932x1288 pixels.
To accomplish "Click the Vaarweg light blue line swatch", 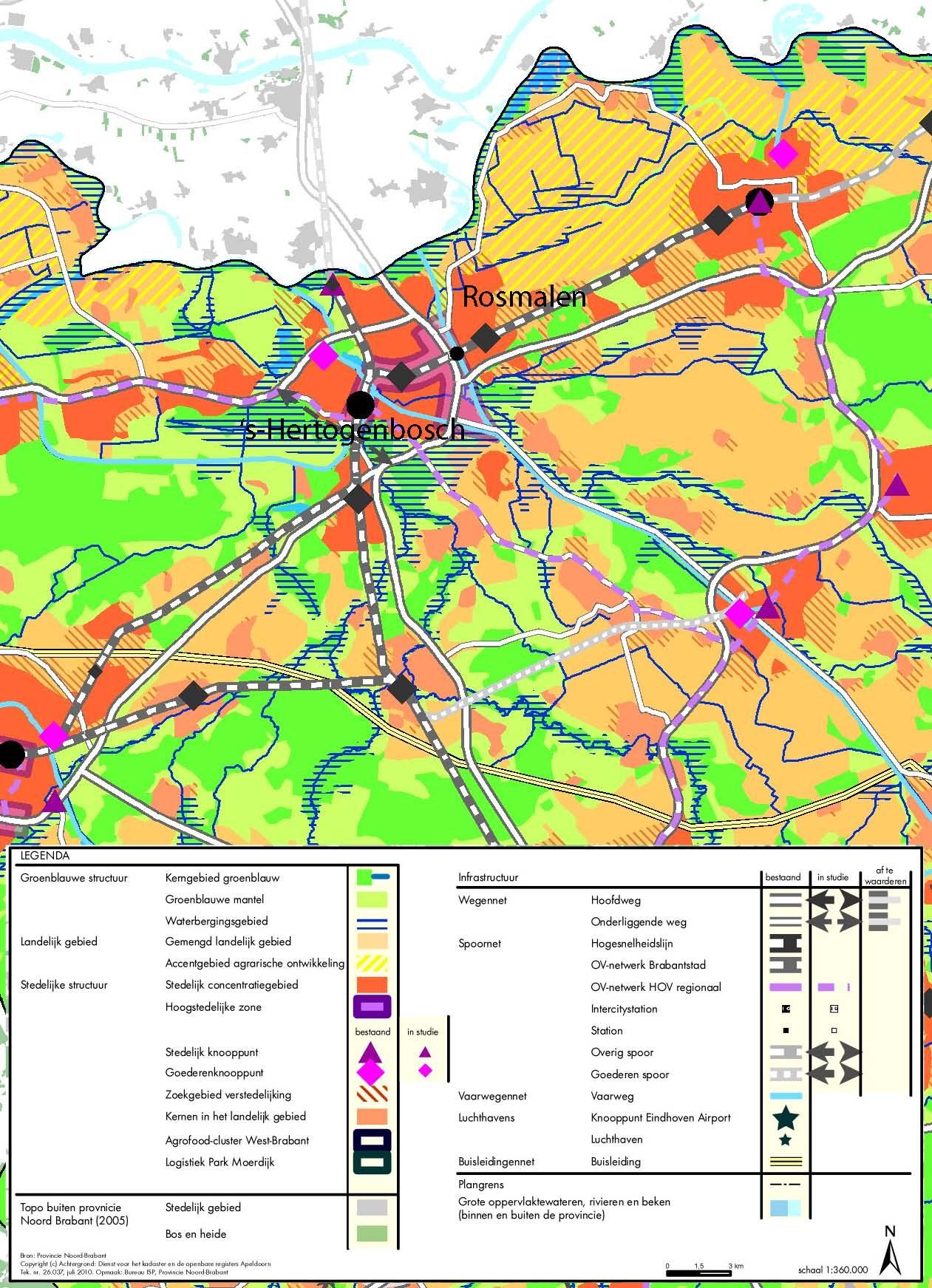I will [786, 1096].
